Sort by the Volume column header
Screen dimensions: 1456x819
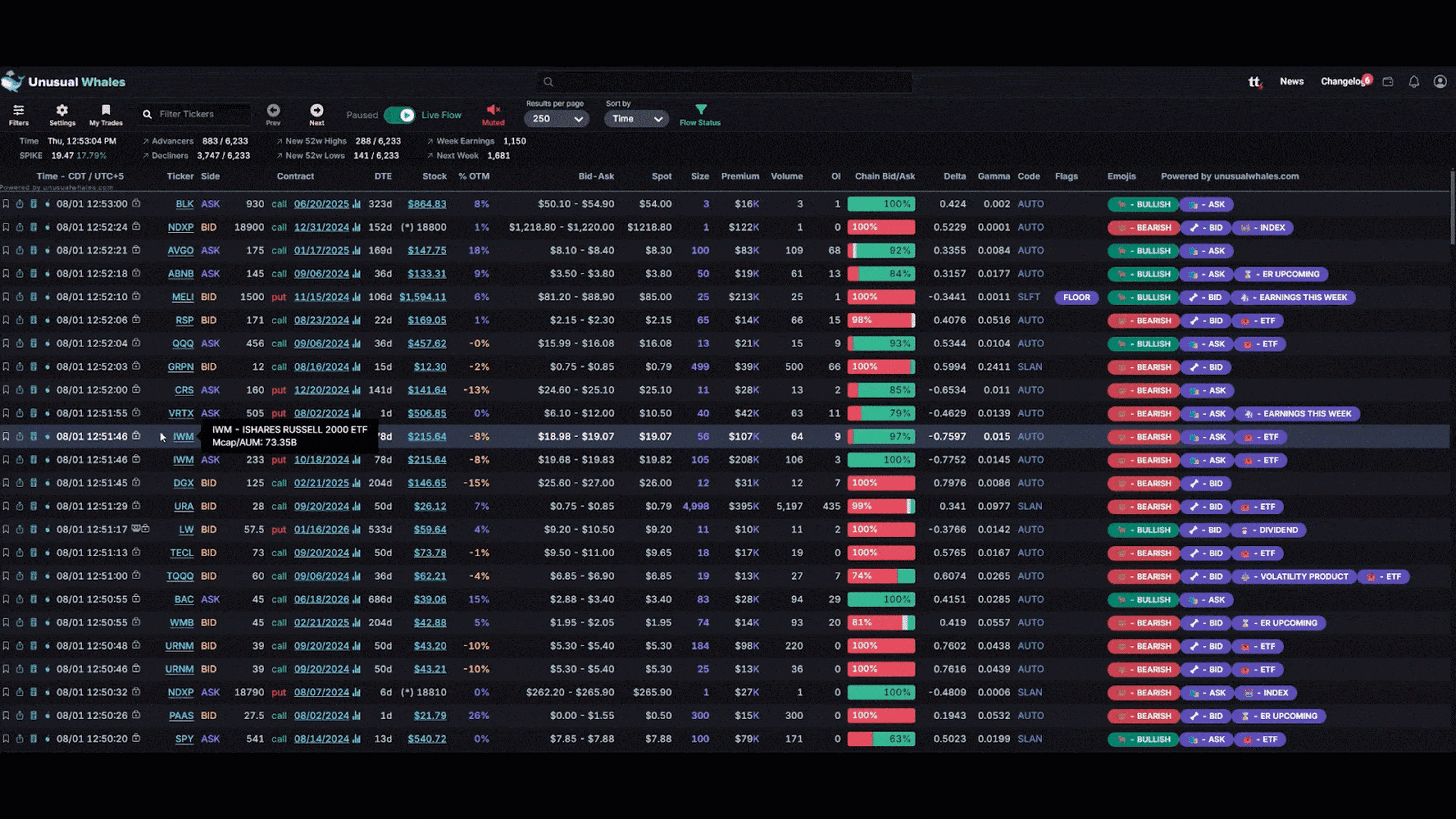click(787, 176)
